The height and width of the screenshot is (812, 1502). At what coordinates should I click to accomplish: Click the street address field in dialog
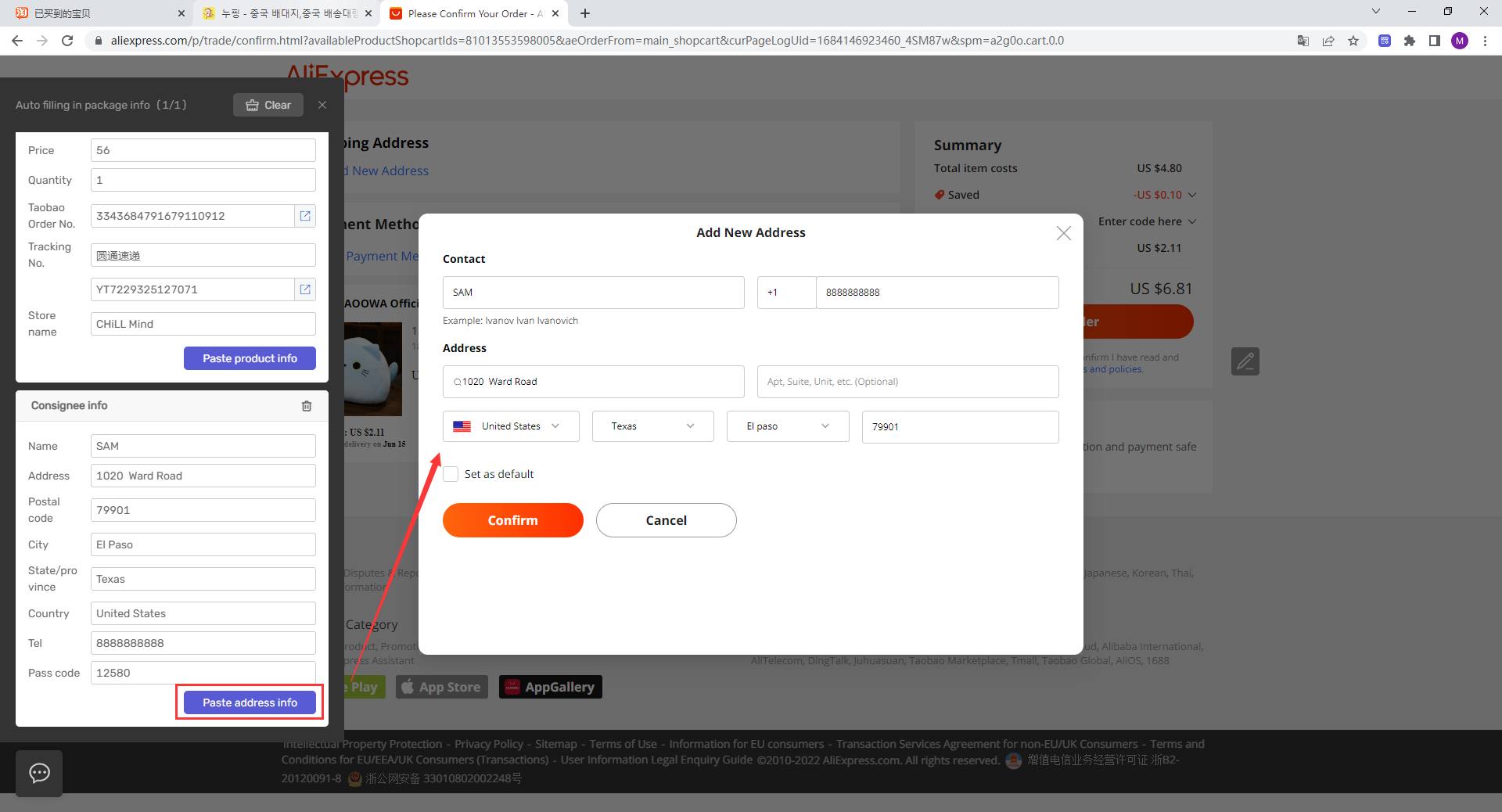click(x=593, y=382)
